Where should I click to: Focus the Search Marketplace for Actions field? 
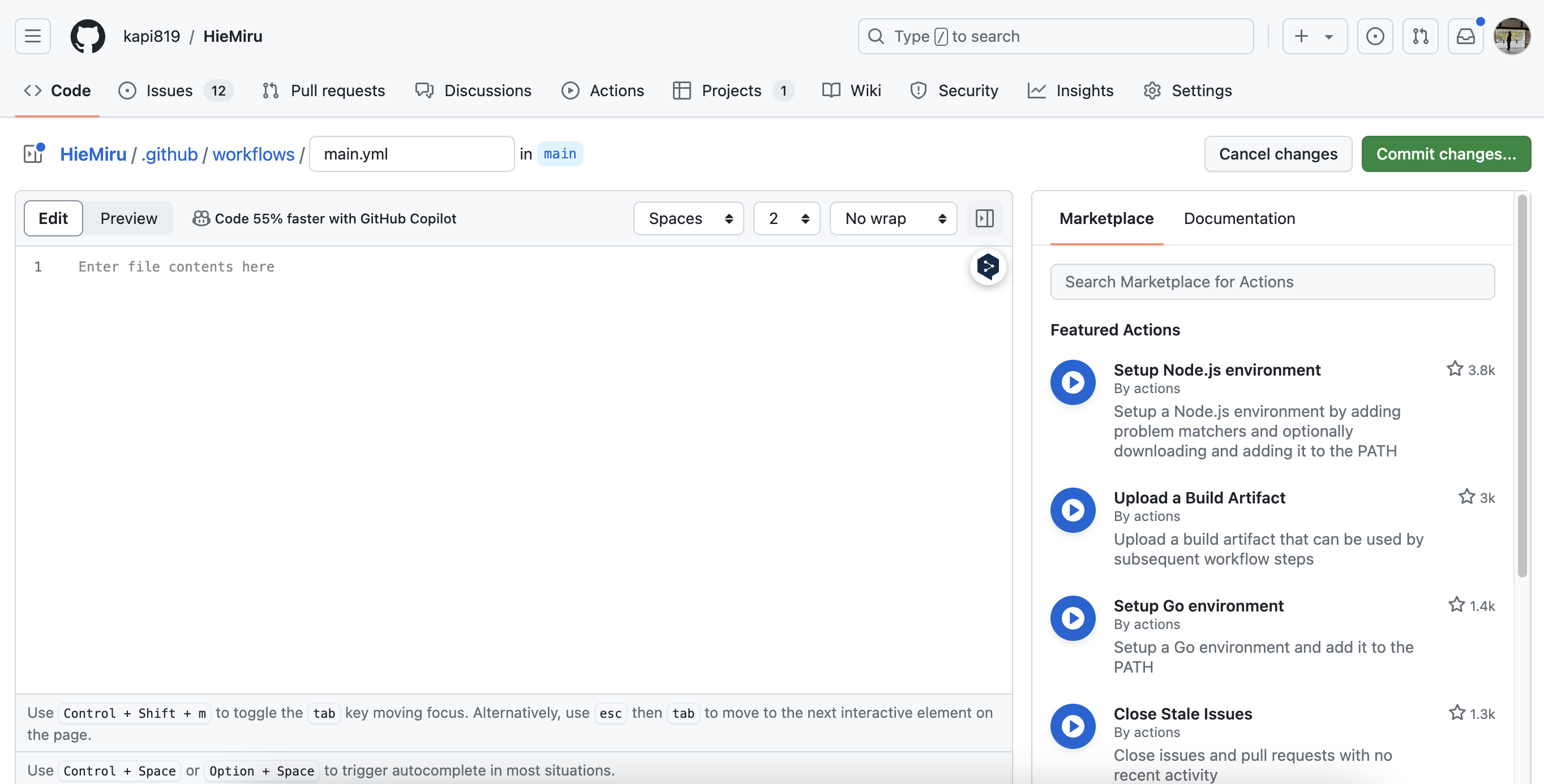pos(1272,282)
